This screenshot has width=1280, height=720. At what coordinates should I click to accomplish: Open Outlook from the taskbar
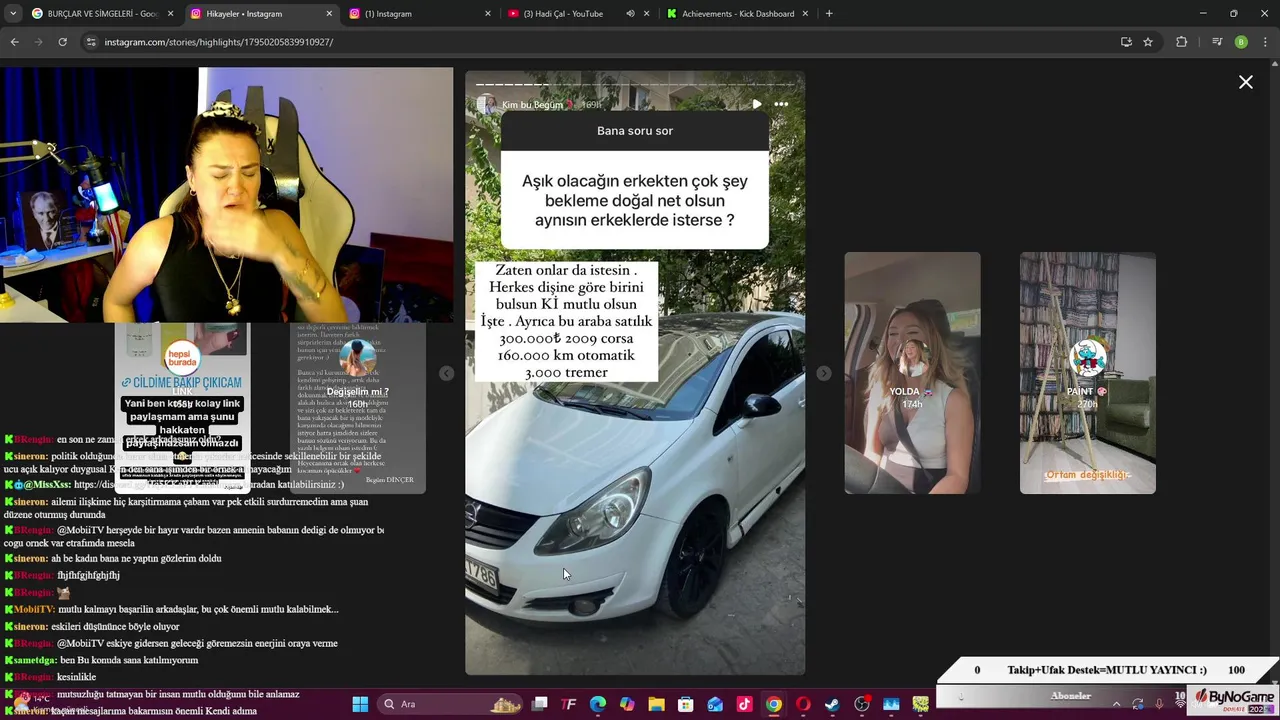(x=715, y=704)
